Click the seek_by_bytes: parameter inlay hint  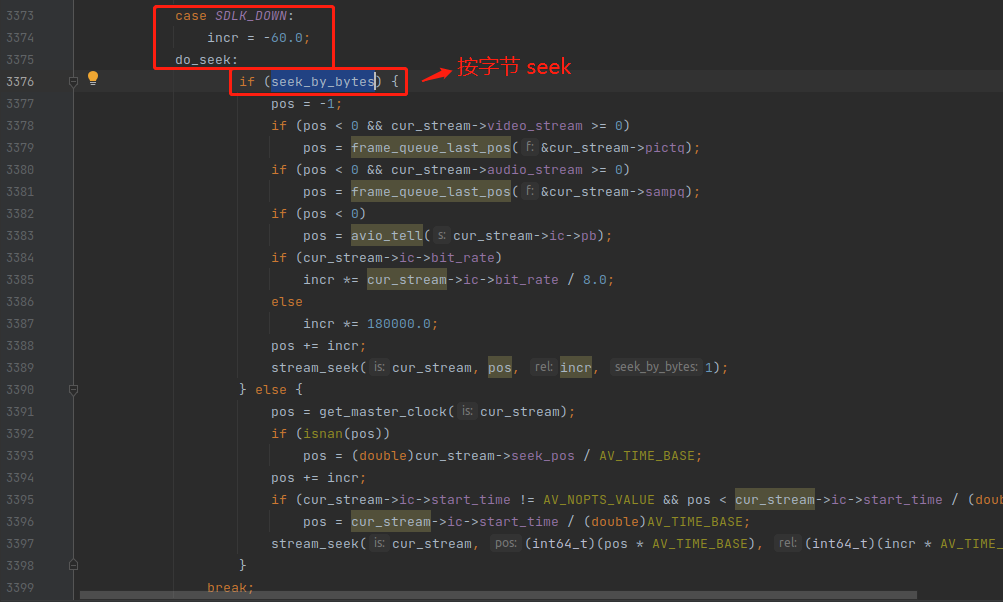click(656, 367)
